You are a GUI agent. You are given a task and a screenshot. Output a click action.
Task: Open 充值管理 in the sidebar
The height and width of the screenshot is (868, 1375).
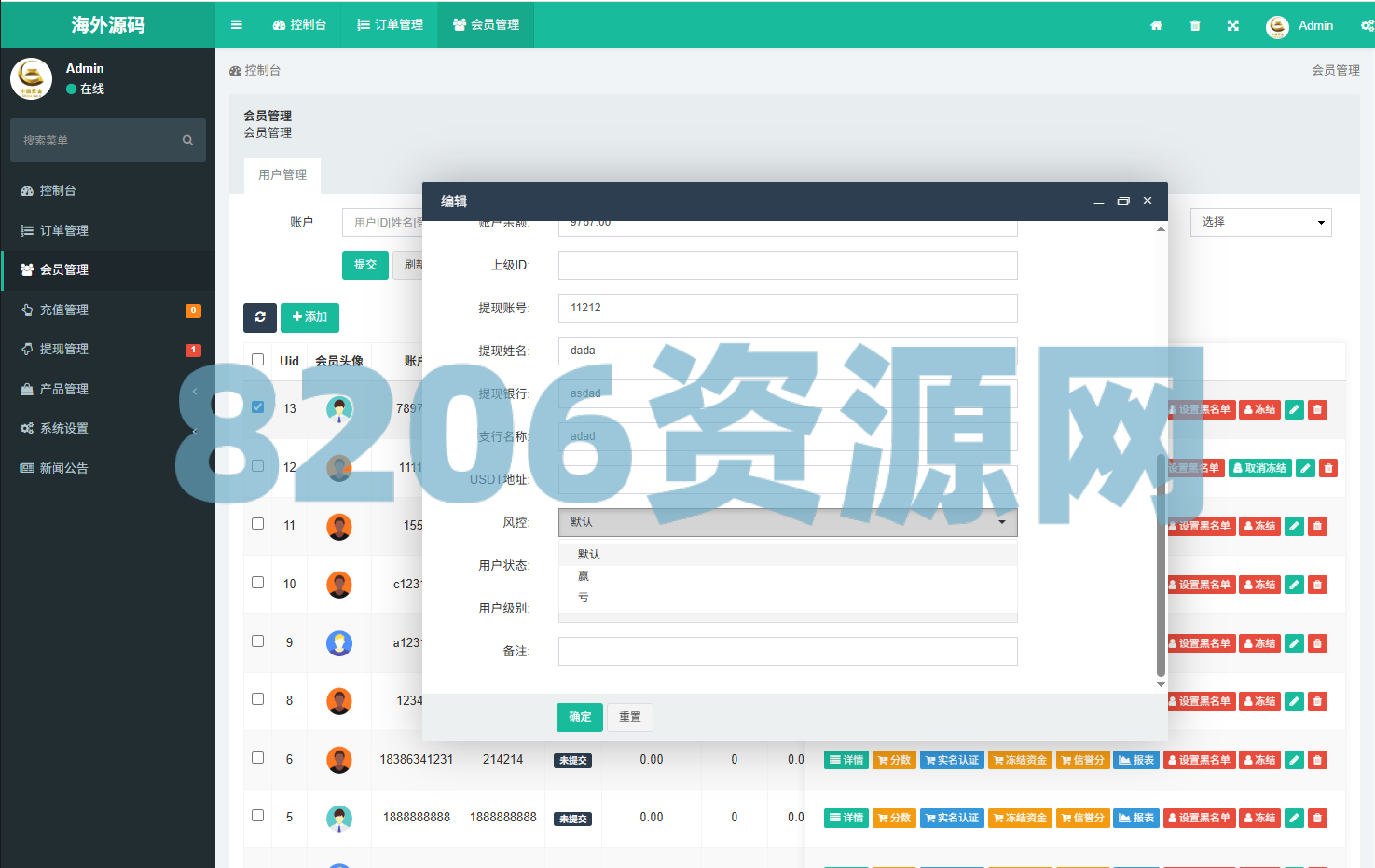pos(64,310)
